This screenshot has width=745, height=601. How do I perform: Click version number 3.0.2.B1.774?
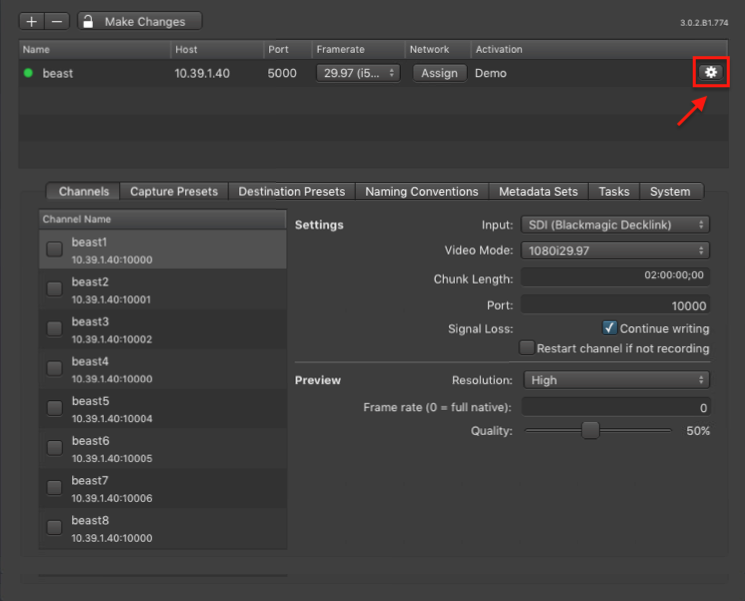click(704, 23)
